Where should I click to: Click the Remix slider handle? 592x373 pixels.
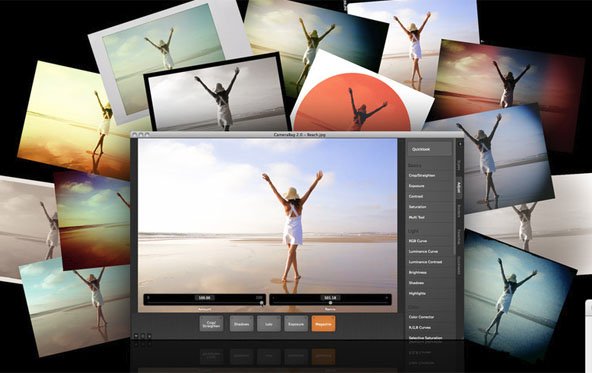click(330, 303)
